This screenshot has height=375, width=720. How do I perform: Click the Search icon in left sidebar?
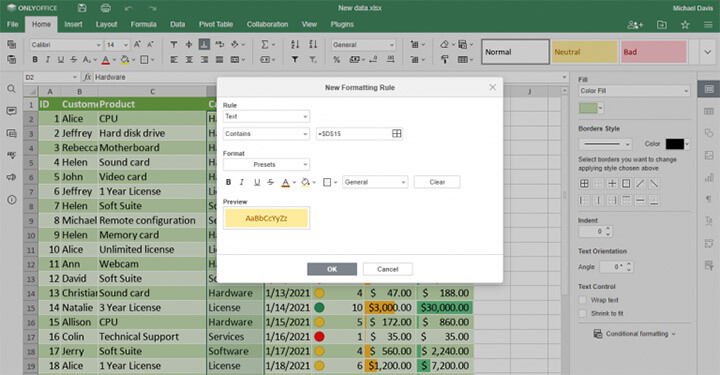coord(11,89)
